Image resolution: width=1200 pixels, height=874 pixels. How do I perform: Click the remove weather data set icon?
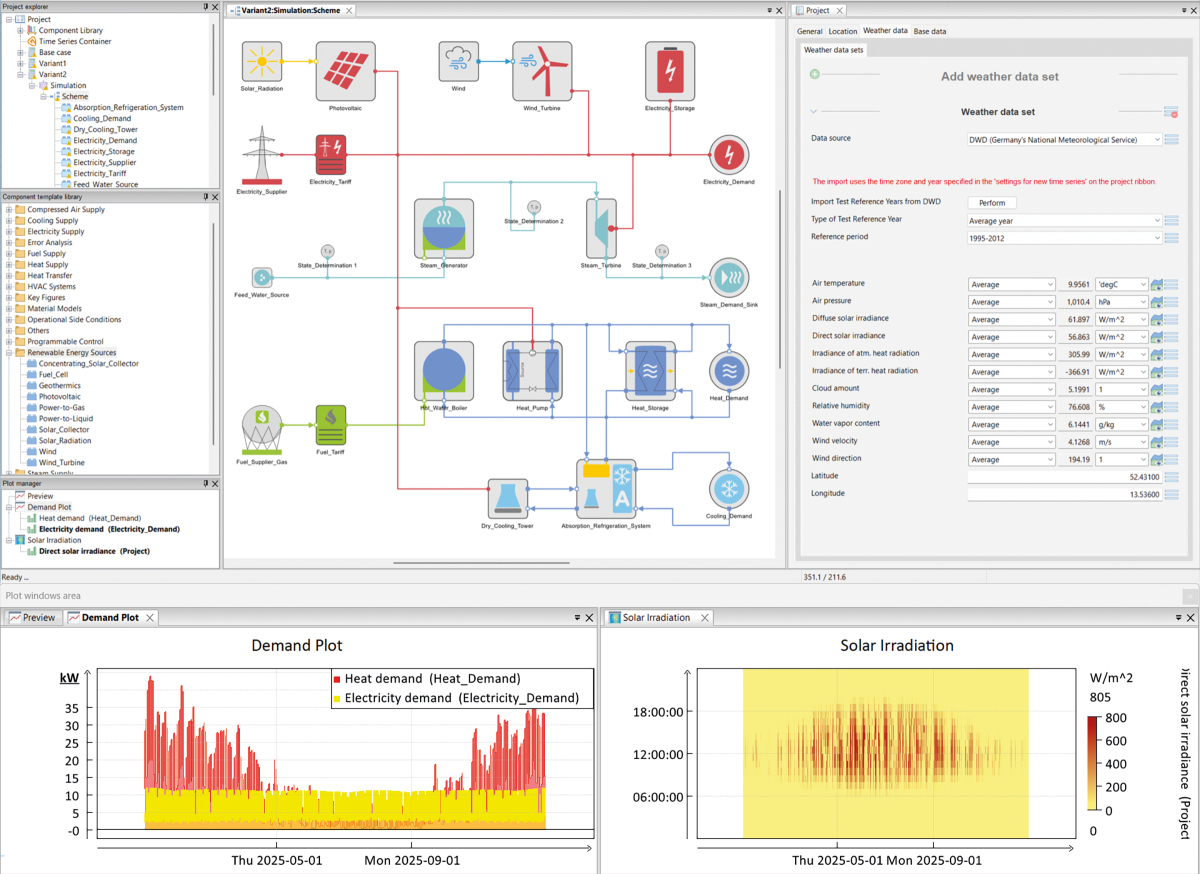coord(1170,112)
